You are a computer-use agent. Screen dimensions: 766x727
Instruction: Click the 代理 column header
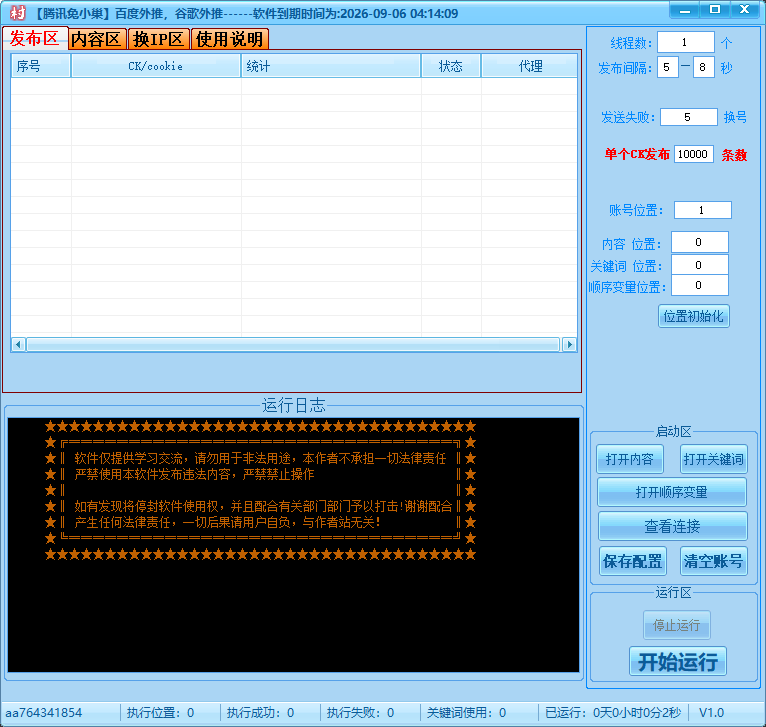click(x=530, y=66)
